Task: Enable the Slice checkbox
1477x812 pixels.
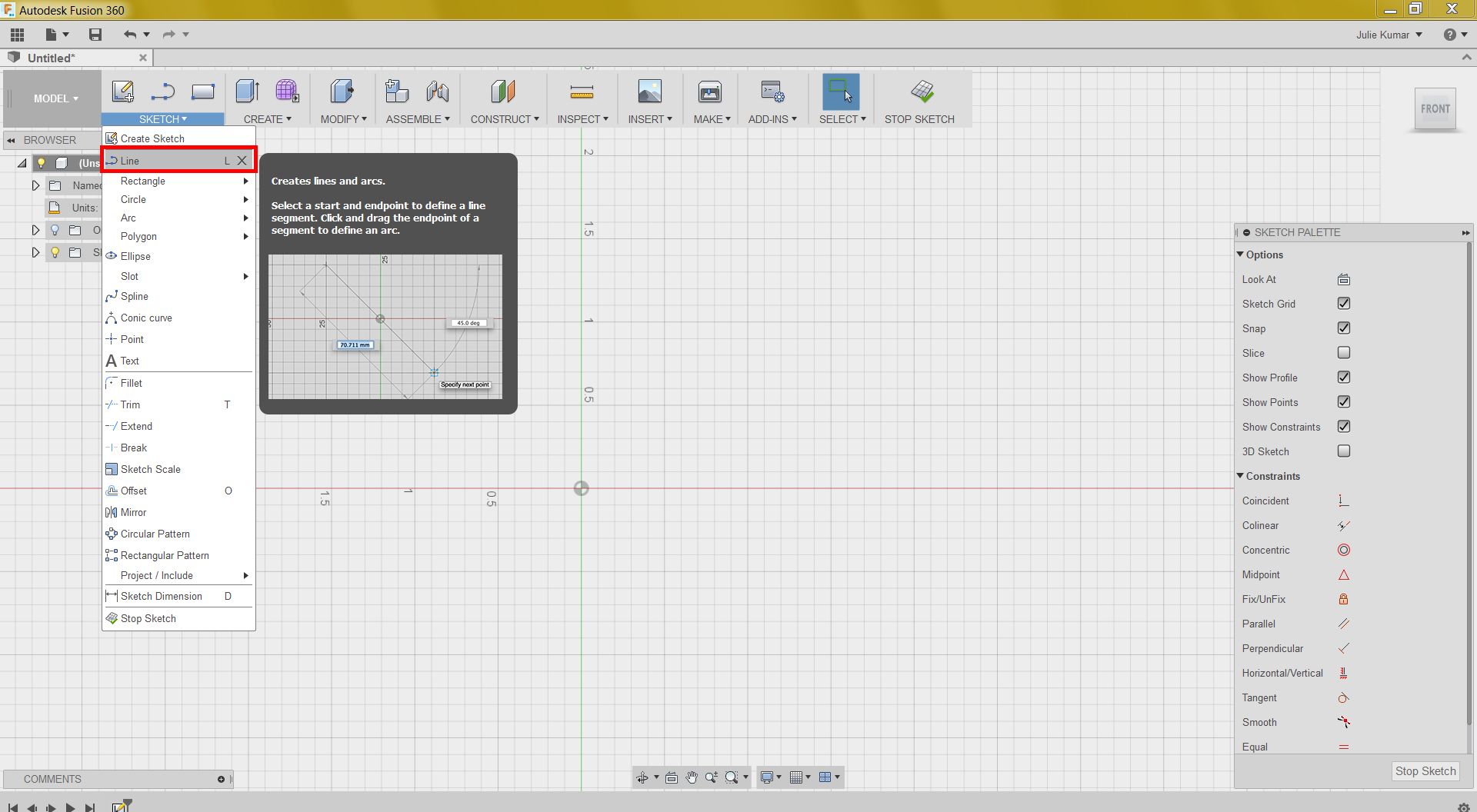Action: [x=1343, y=353]
